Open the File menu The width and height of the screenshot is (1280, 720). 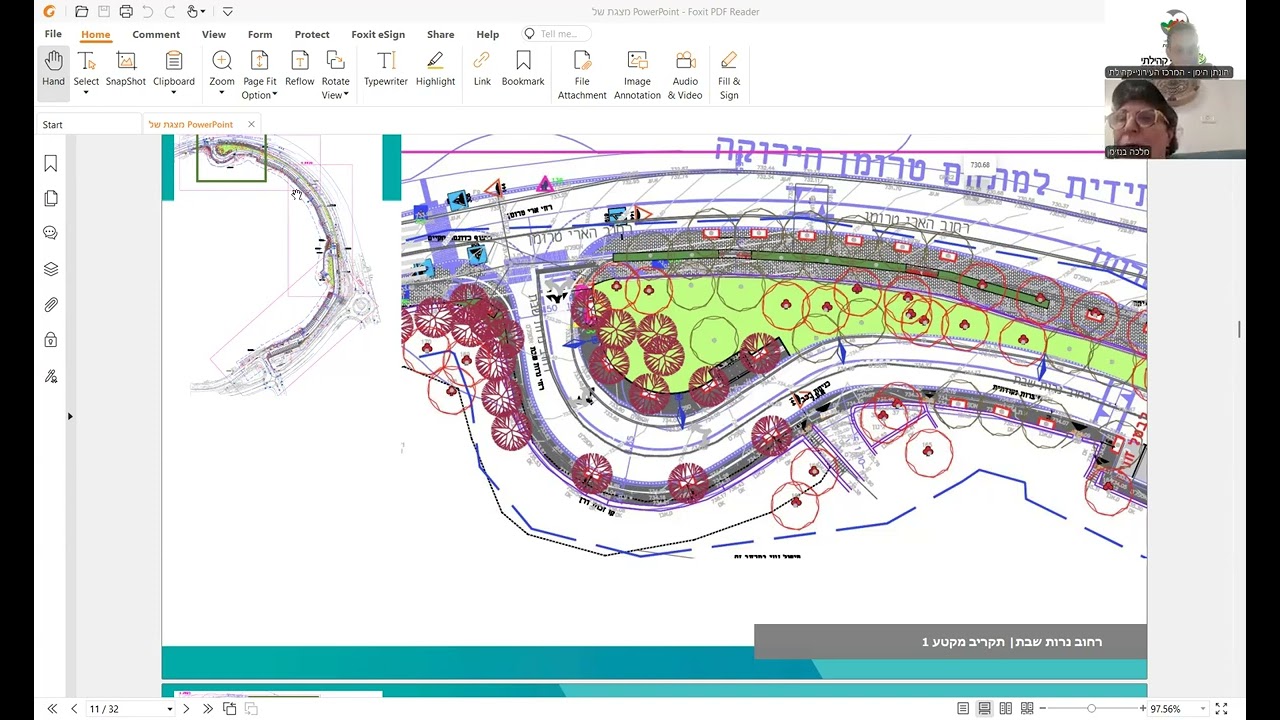coord(53,34)
